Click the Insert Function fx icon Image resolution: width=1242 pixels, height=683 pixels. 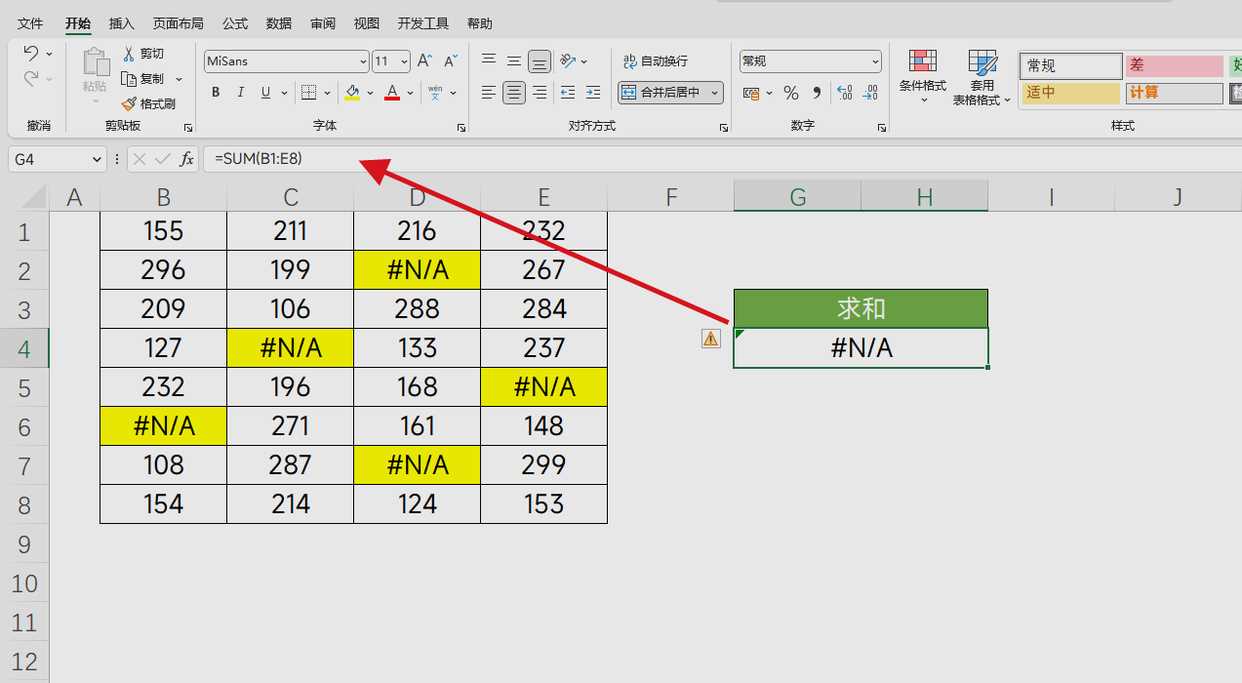[186, 159]
